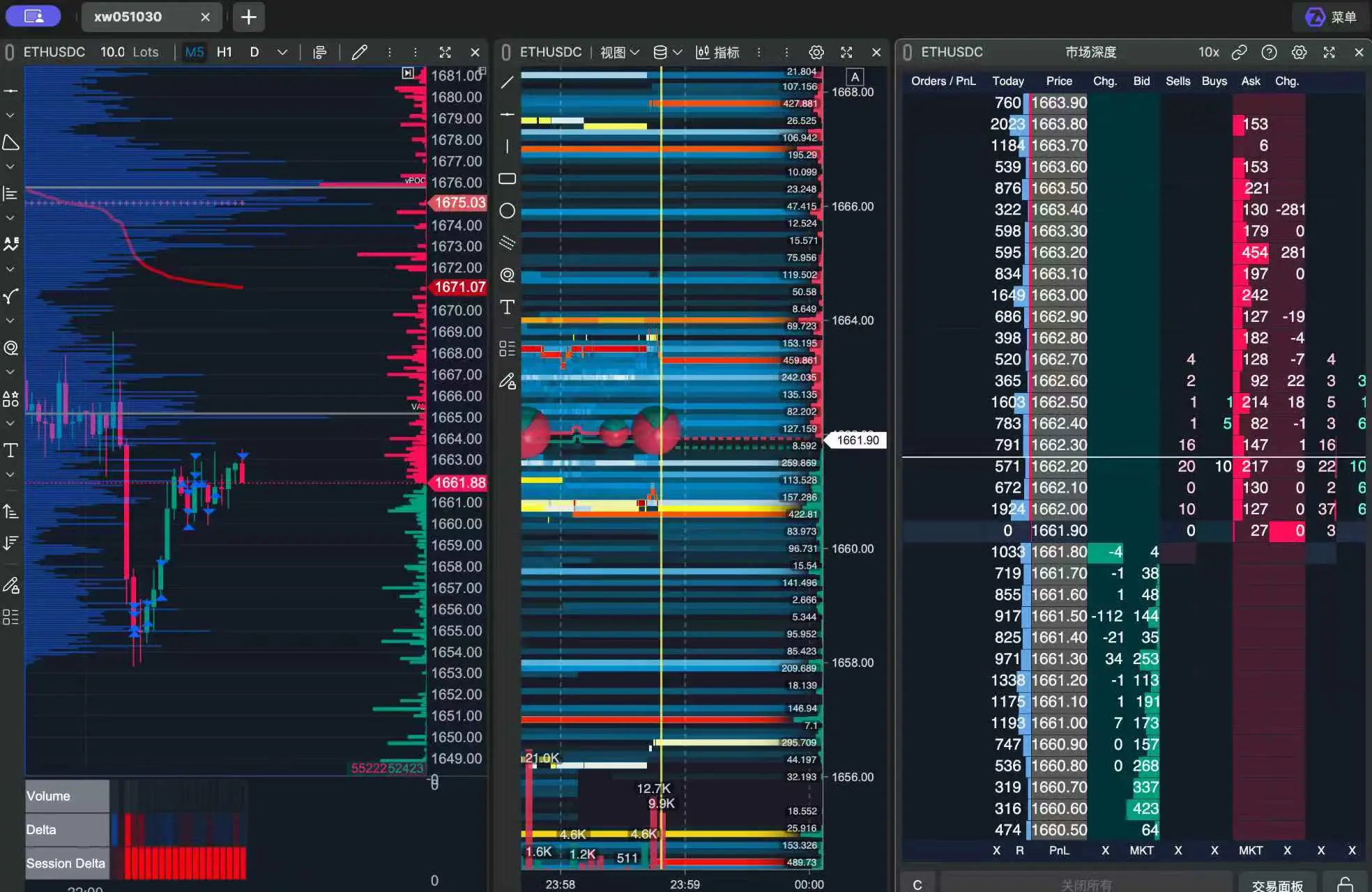
Task: Select the text tool in heatmap panel
Action: click(508, 307)
